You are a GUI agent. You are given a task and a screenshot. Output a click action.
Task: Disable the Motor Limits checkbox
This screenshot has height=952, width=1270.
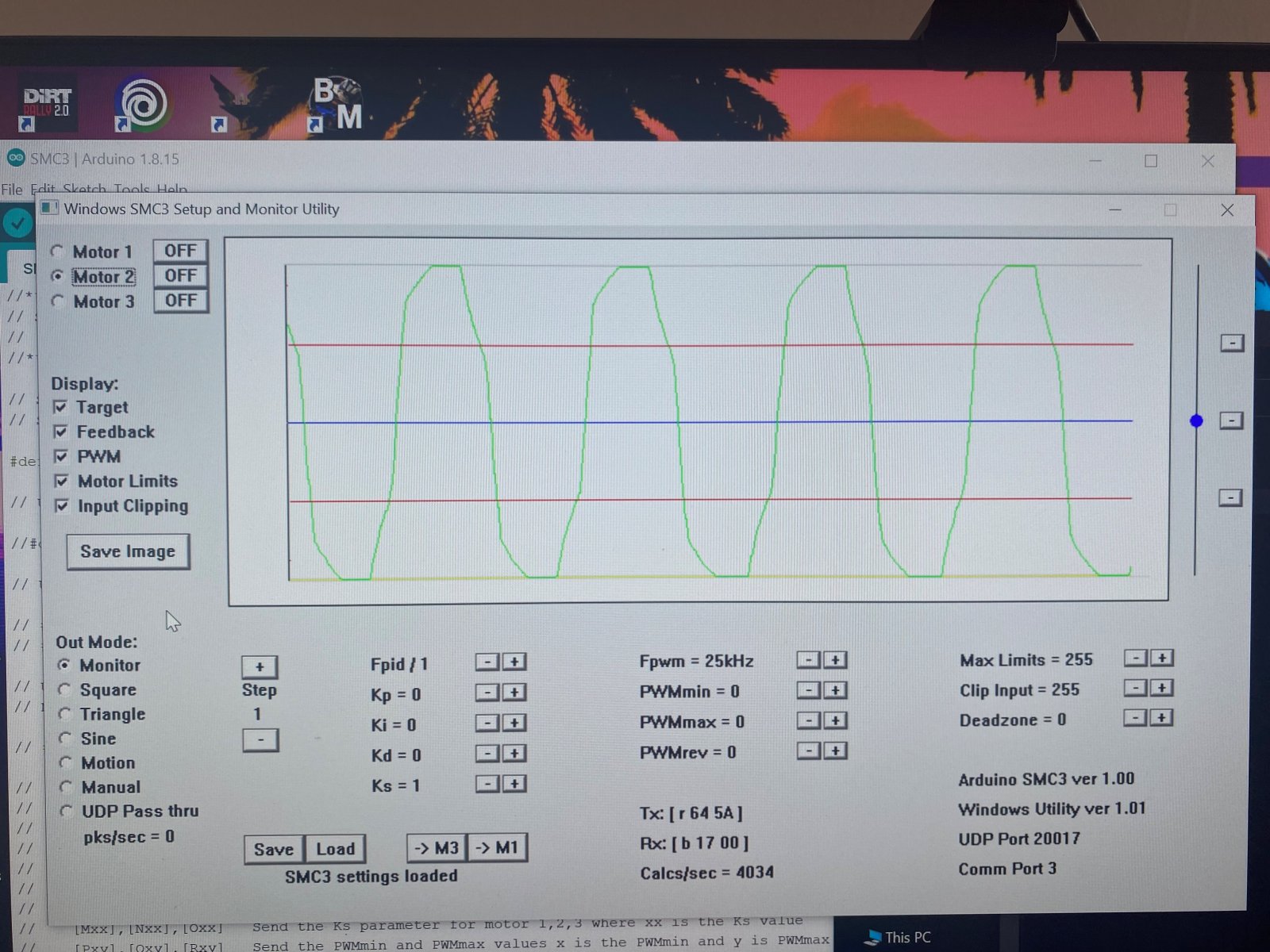click(61, 481)
